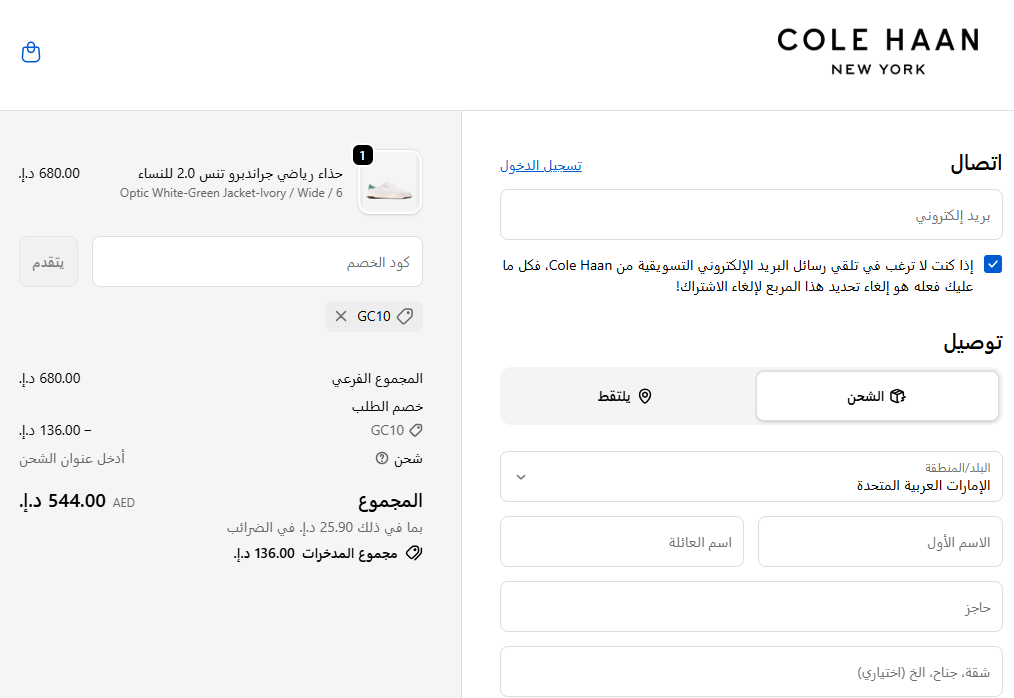1014x698 pixels.
Task: Click the shipping help question mark icon
Action: (382, 458)
